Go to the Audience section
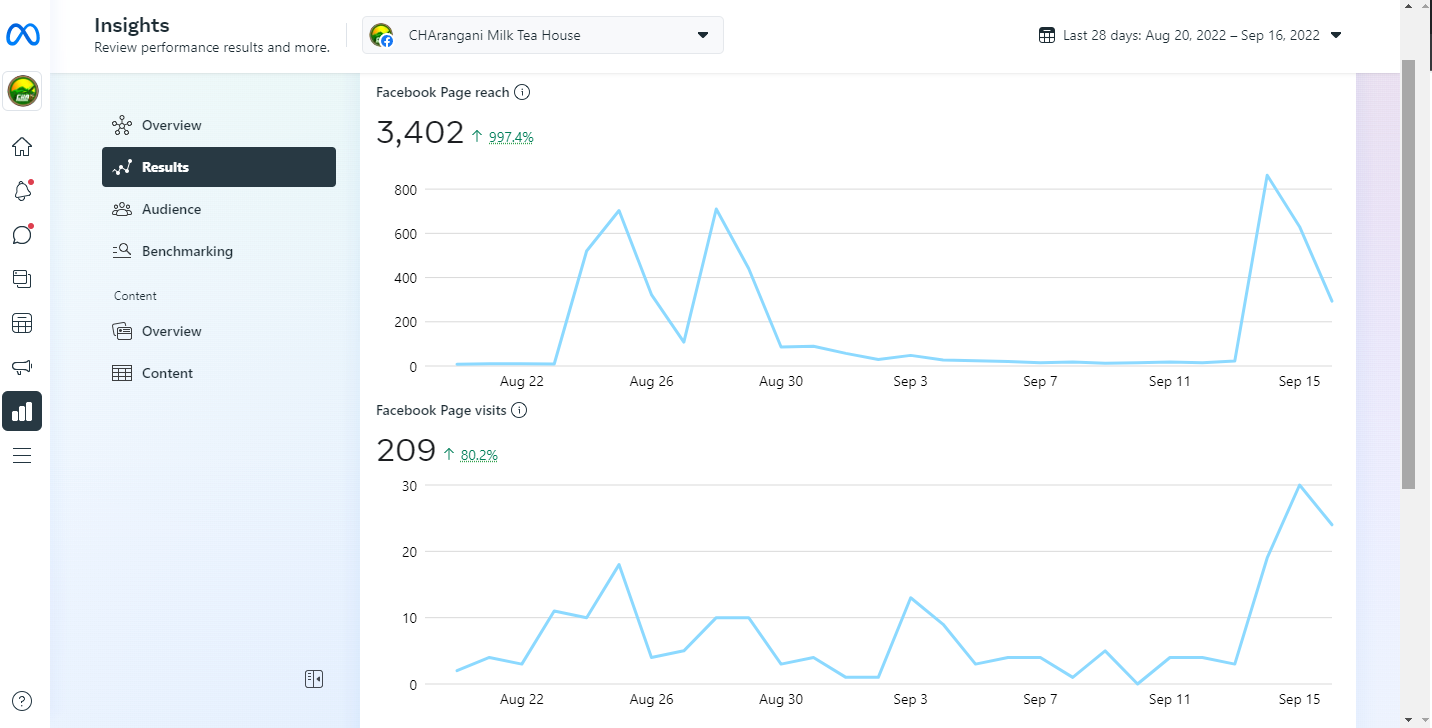1432x728 pixels. (171, 209)
